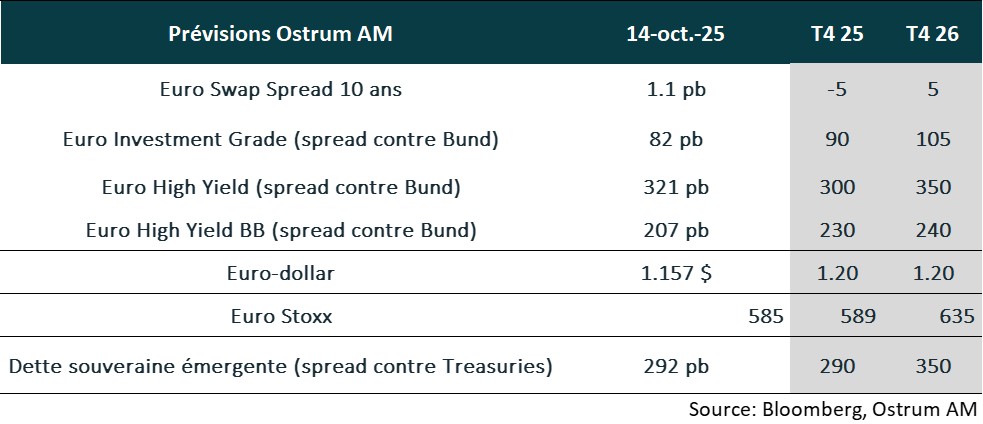The image size is (983, 424).
Task: Click the Source: Bloomberg, Ostrum AM text
Action: (832, 409)
